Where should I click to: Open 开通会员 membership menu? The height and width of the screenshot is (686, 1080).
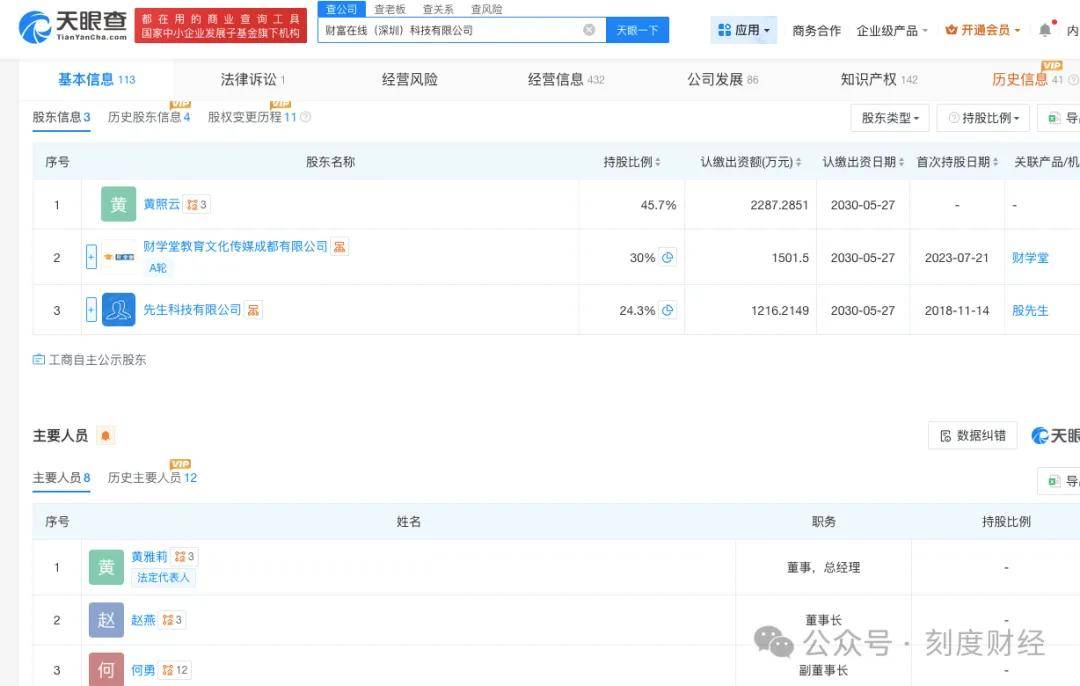pyautogui.click(x=982, y=30)
